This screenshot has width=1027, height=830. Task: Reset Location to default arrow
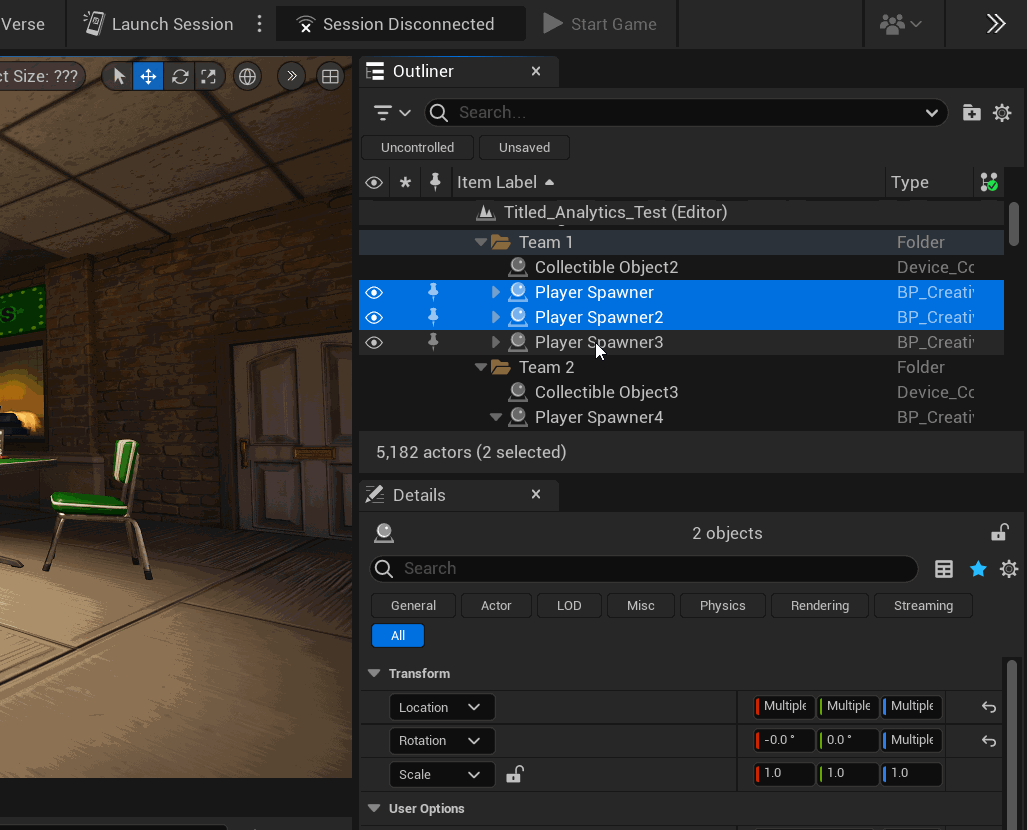tap(988, 707)
